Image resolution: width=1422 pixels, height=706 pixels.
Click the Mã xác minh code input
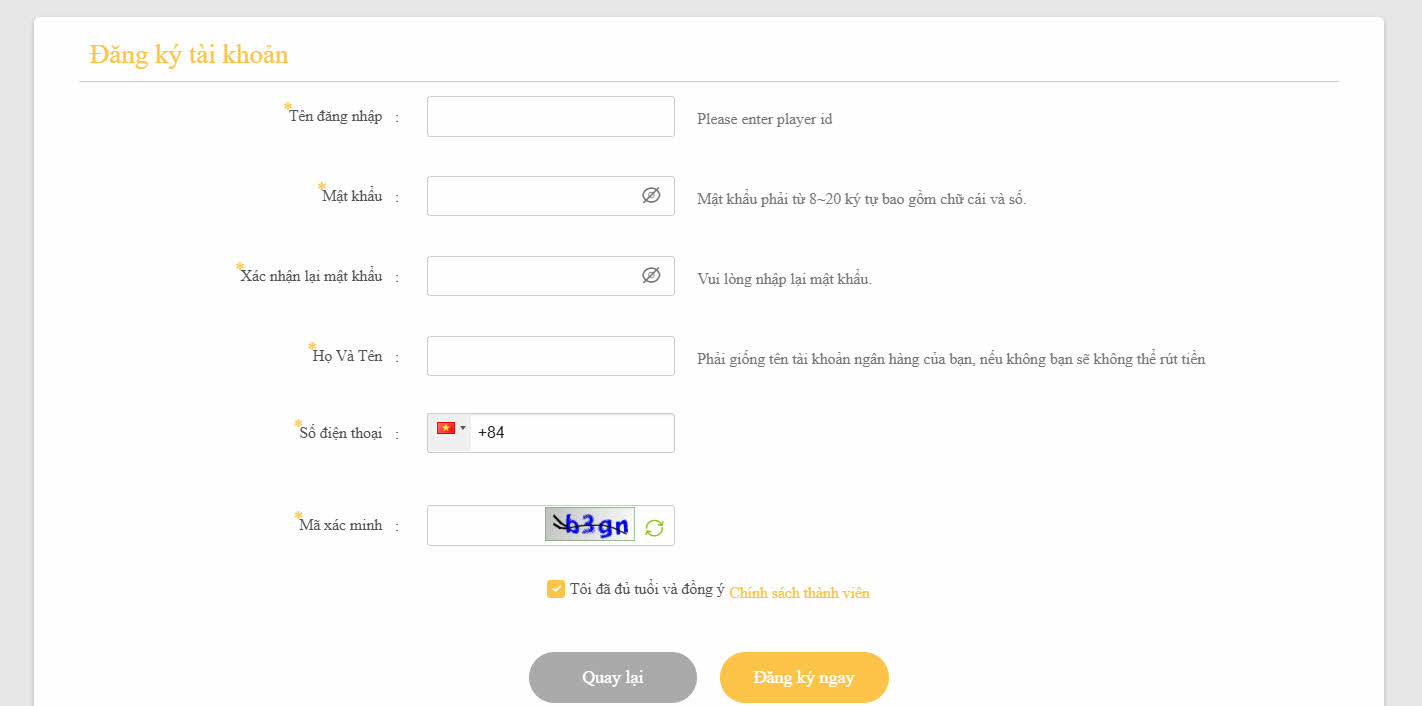pyautogui.click(x=485, y=526)
